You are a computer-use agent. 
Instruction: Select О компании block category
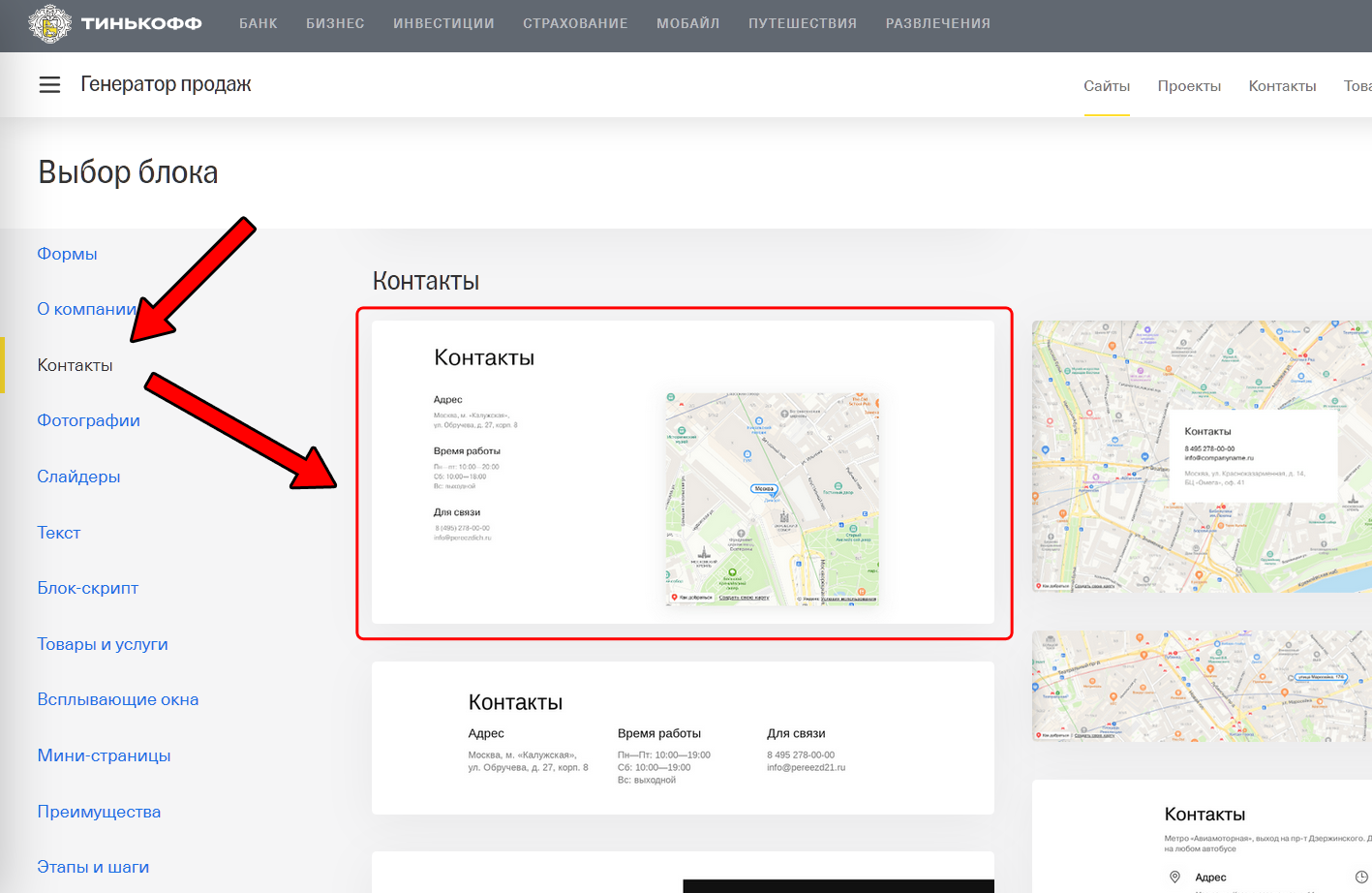[x=85, y=309]
